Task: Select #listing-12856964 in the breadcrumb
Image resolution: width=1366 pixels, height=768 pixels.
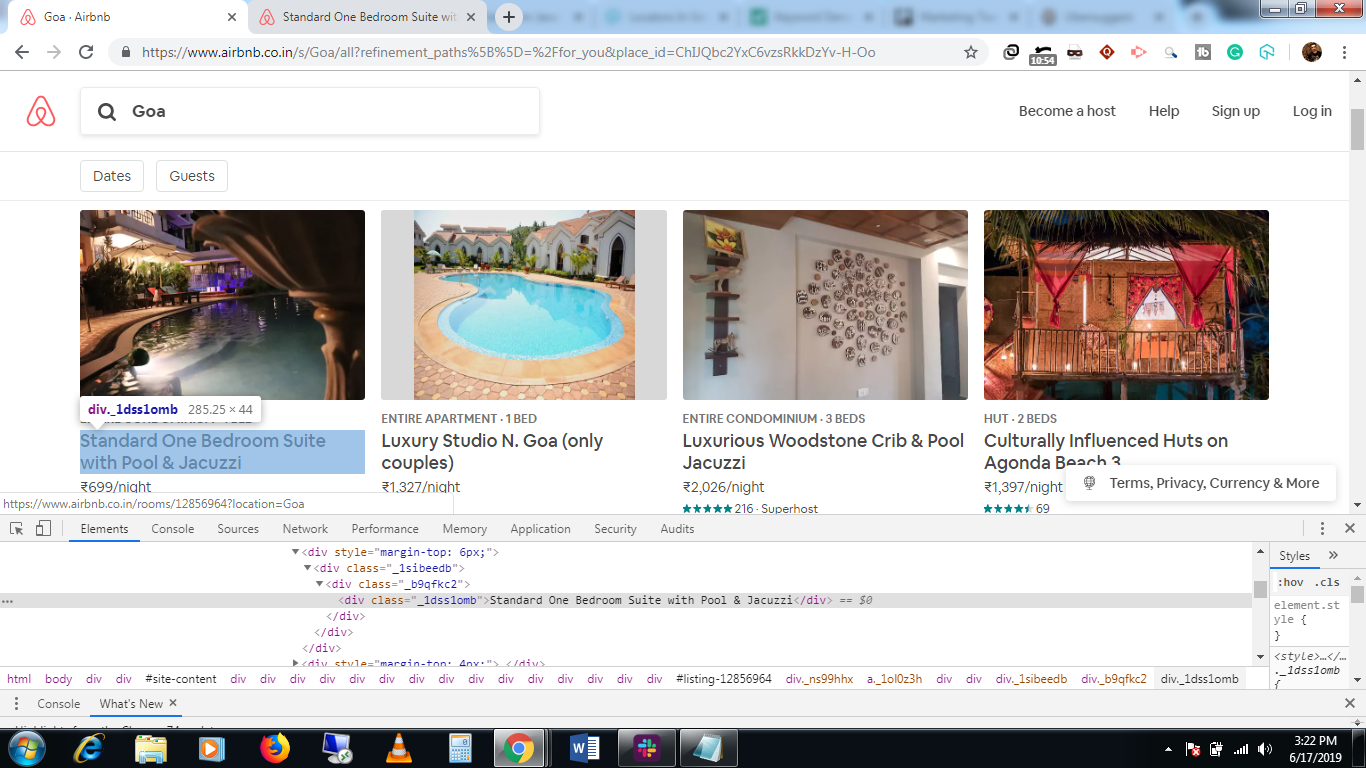Action: (x=724, y=679)
